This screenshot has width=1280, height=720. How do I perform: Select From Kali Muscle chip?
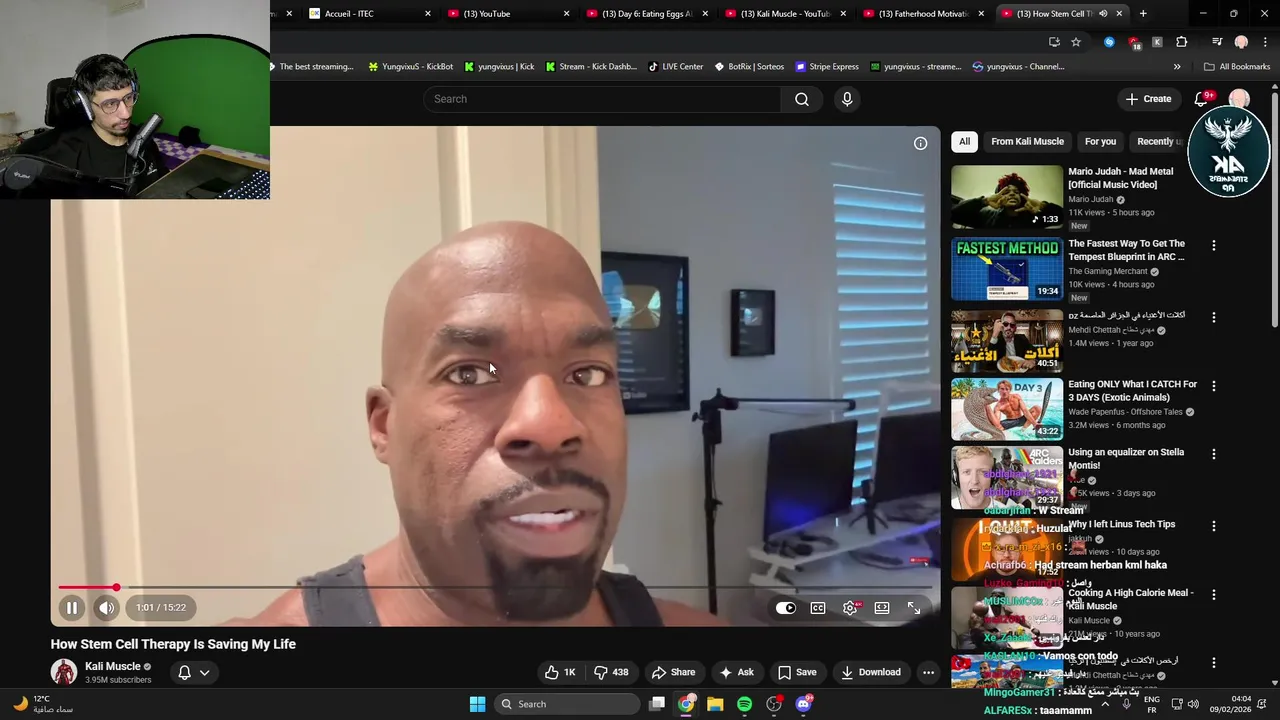click(x=1027, y=141)
